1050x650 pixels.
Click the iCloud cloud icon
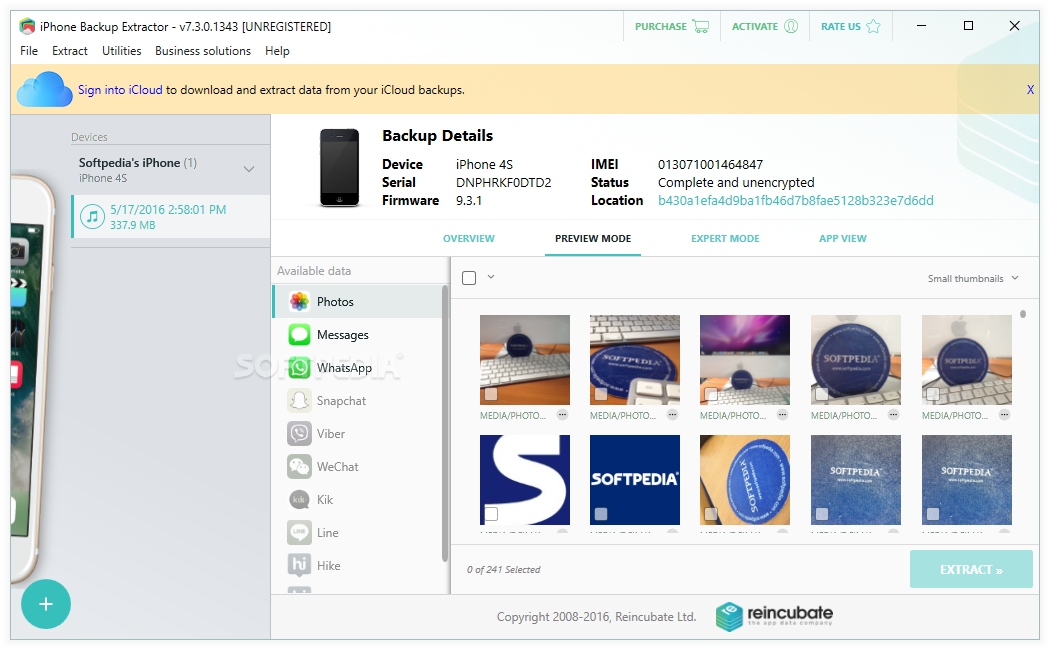44,90
